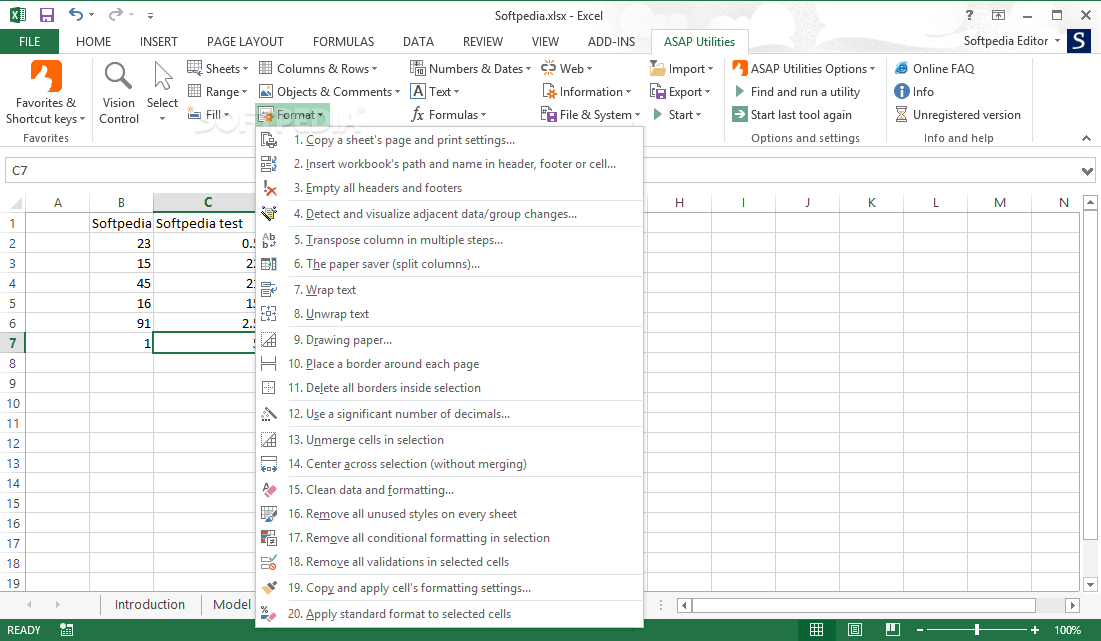Open the Formulas dropdown in ASAP ribbon
Image resolution: width=1101 pixels, height=641 pixels.
click(x=449, y=114)
